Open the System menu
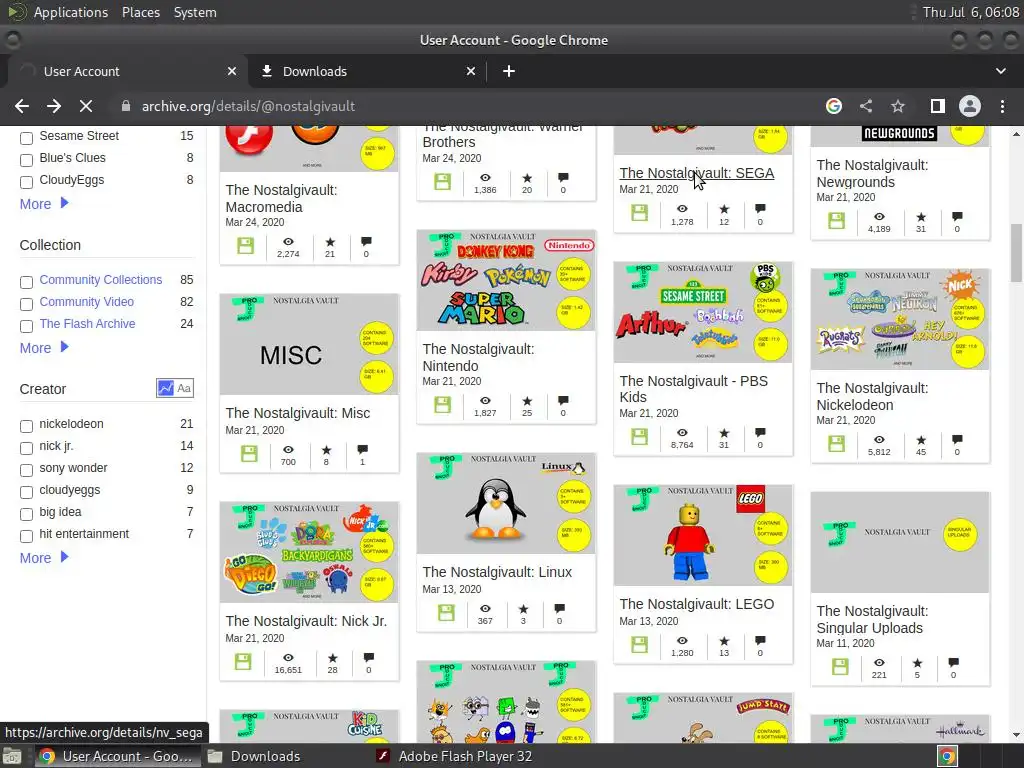Viewport: 1024px width, 768px height. [x=195, y=12]
